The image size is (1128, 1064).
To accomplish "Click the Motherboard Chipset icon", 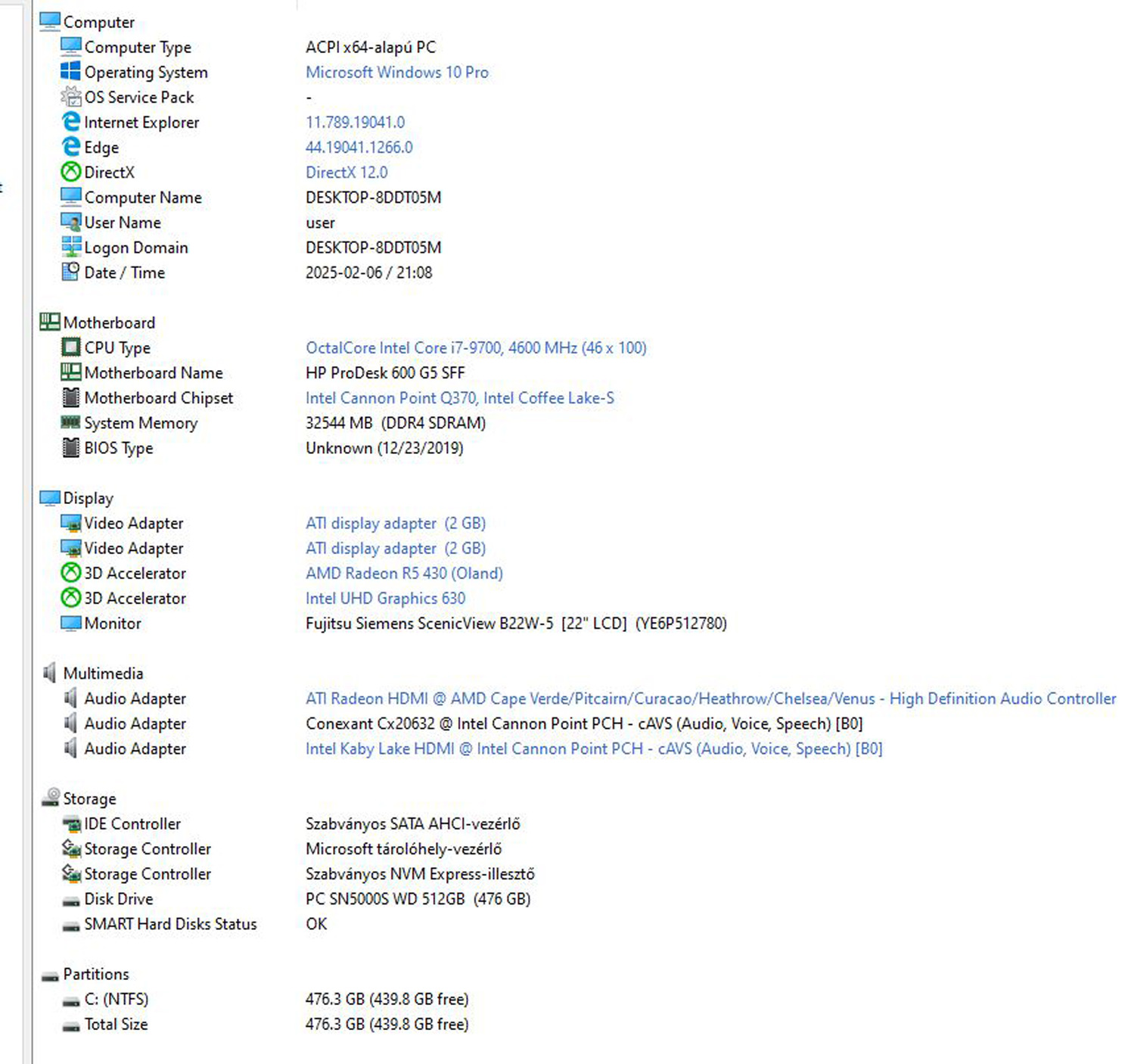I will 70,397.
